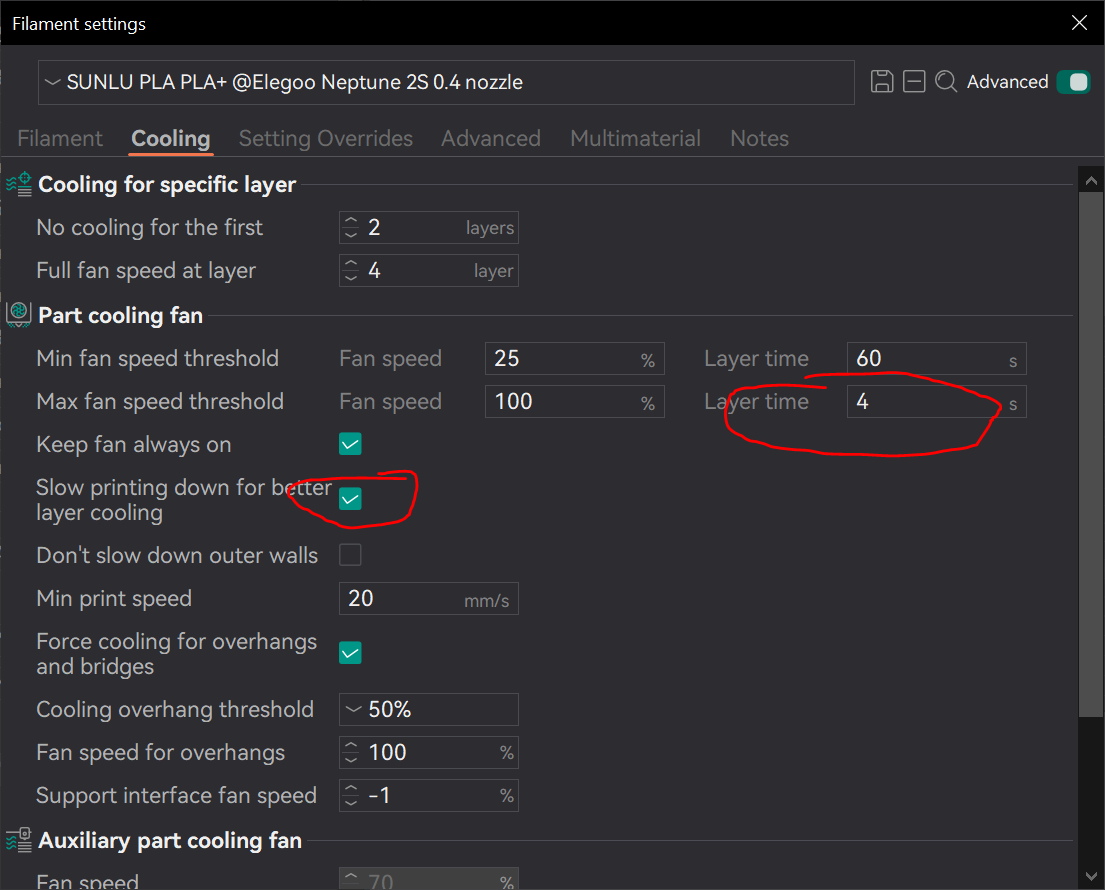Click the scrollbar down arrow
The image size is (1105, 890).
1091,877
